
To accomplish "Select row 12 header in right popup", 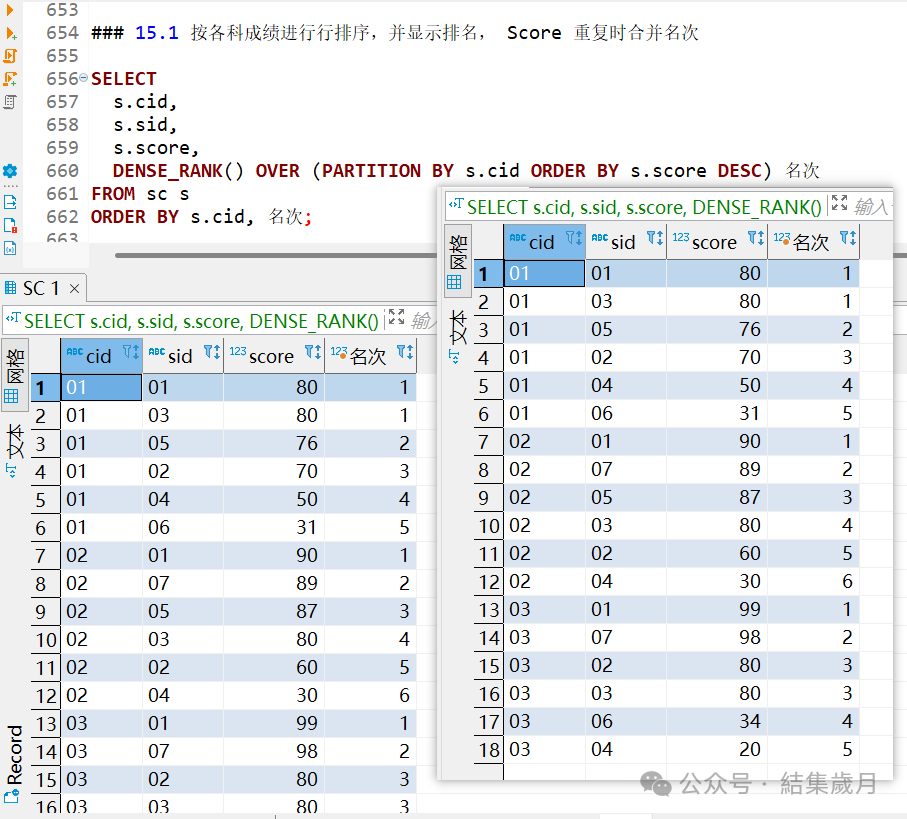I will point(489,581).
